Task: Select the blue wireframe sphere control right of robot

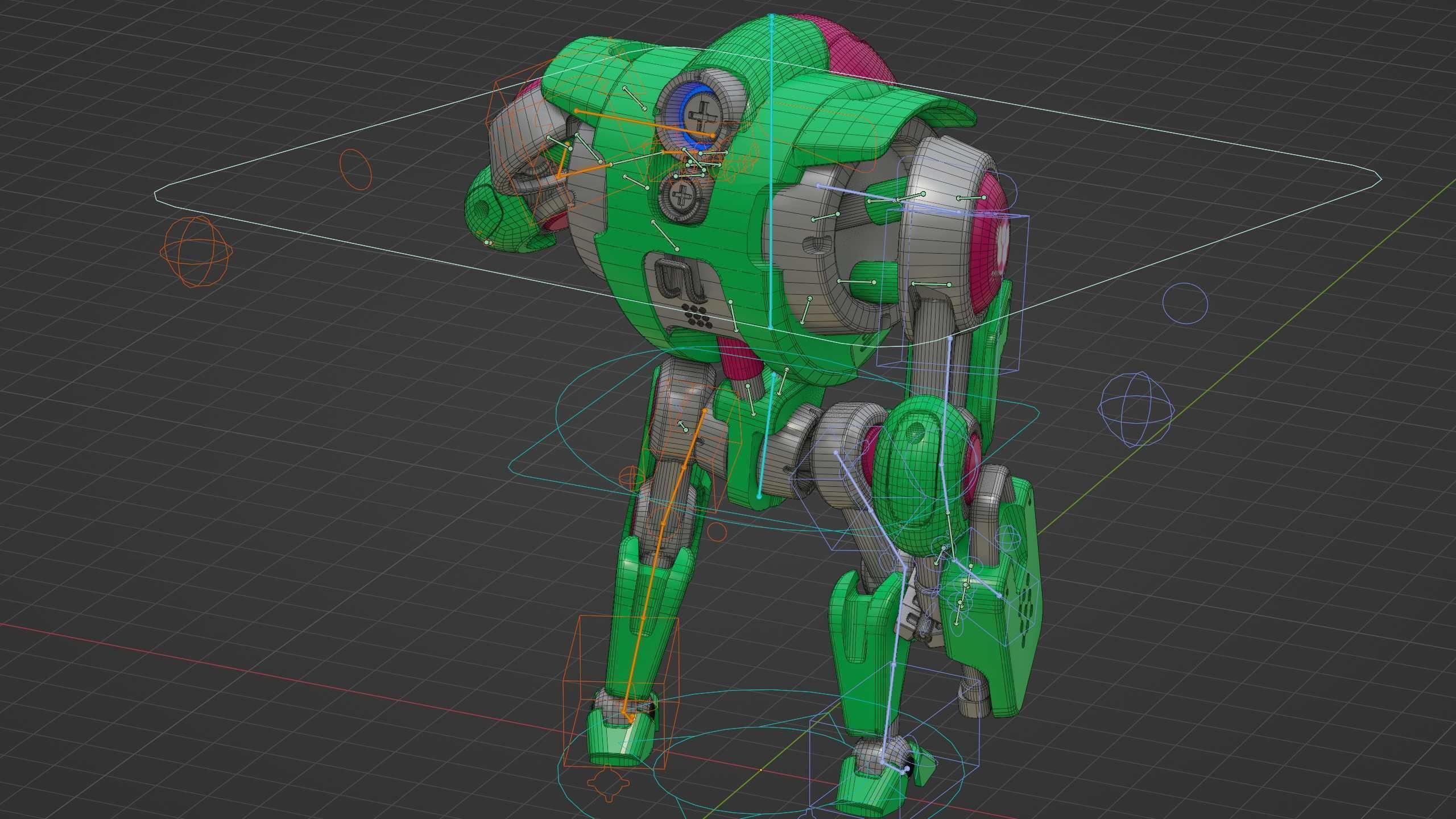Action: pos(1137,408)
